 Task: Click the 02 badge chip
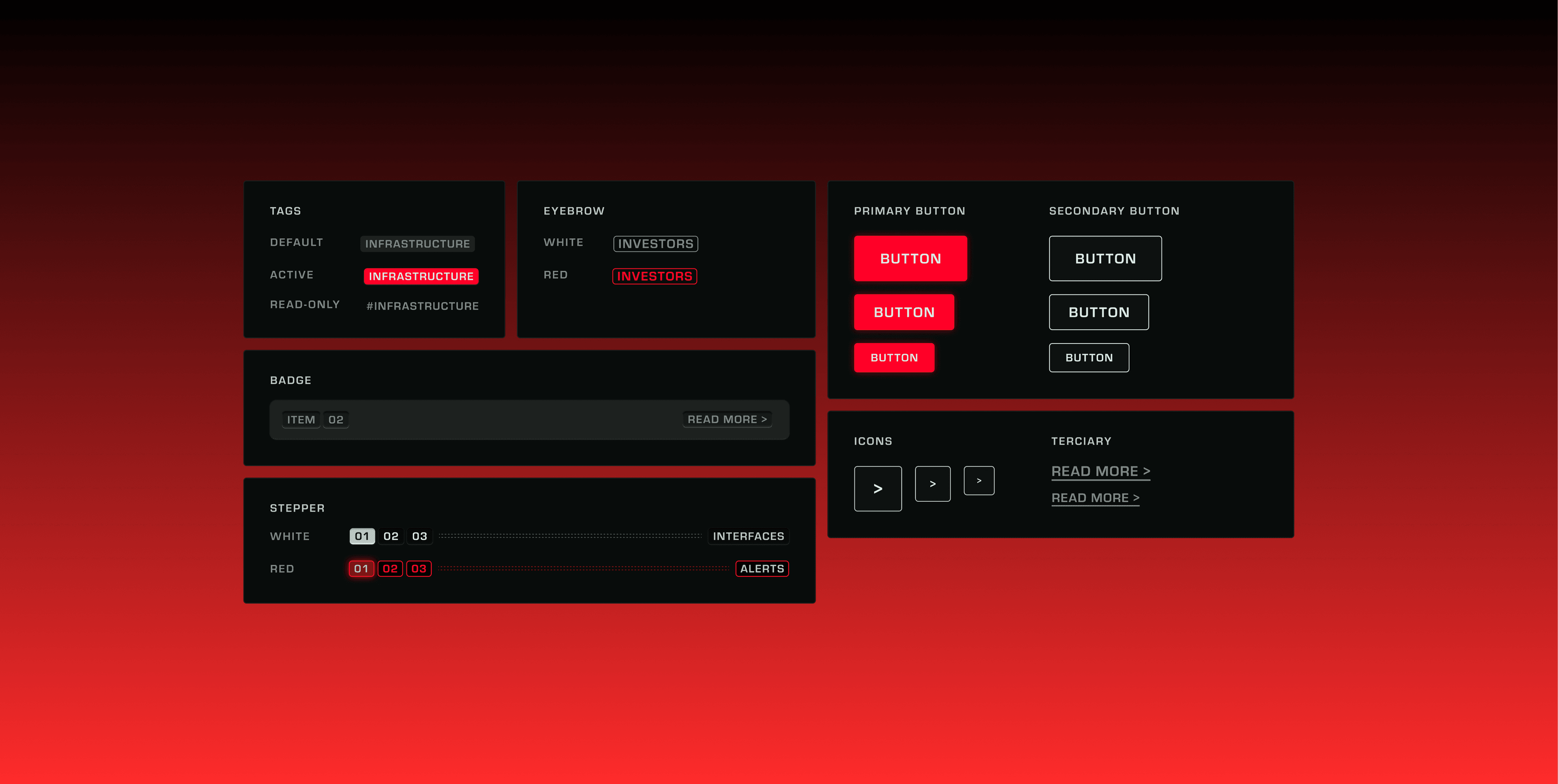pos(336,419)
